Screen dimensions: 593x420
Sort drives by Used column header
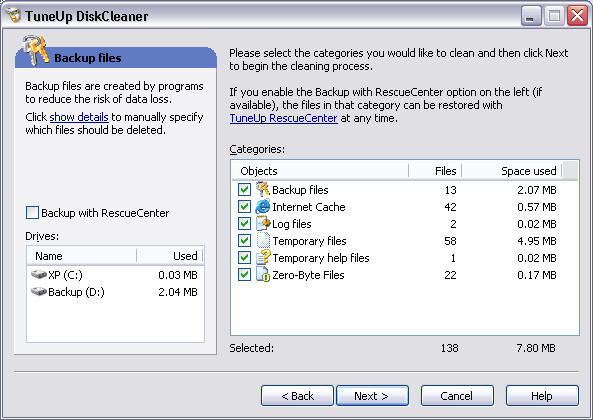click(x=169, y=256)
